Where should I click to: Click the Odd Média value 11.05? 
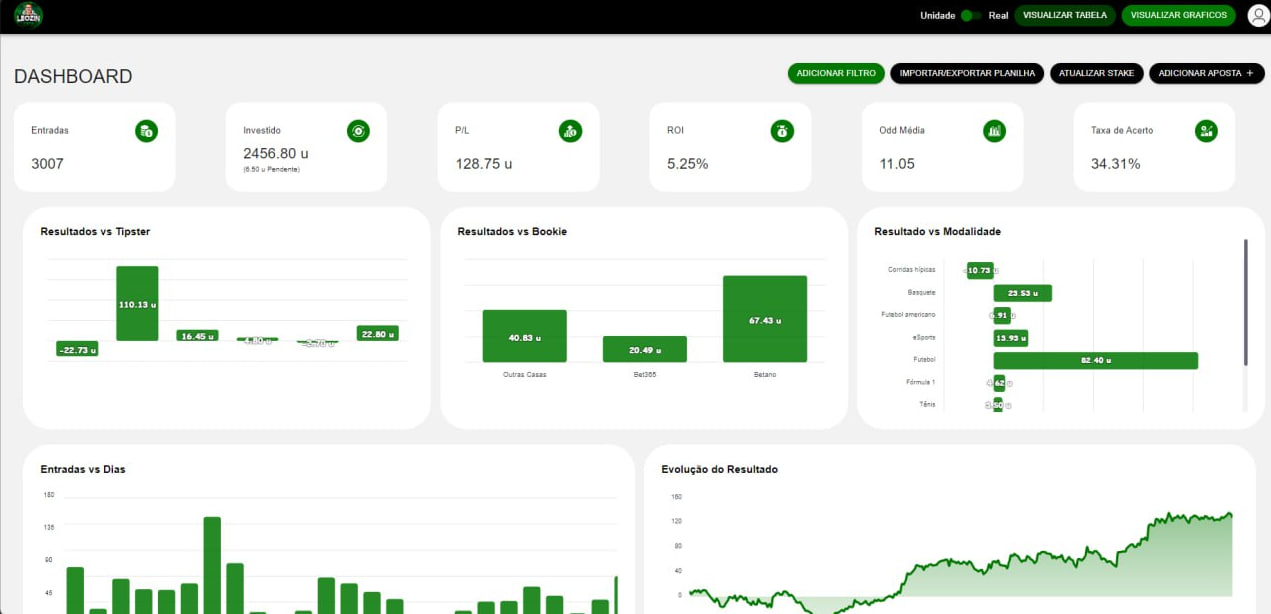click(897, 164)
